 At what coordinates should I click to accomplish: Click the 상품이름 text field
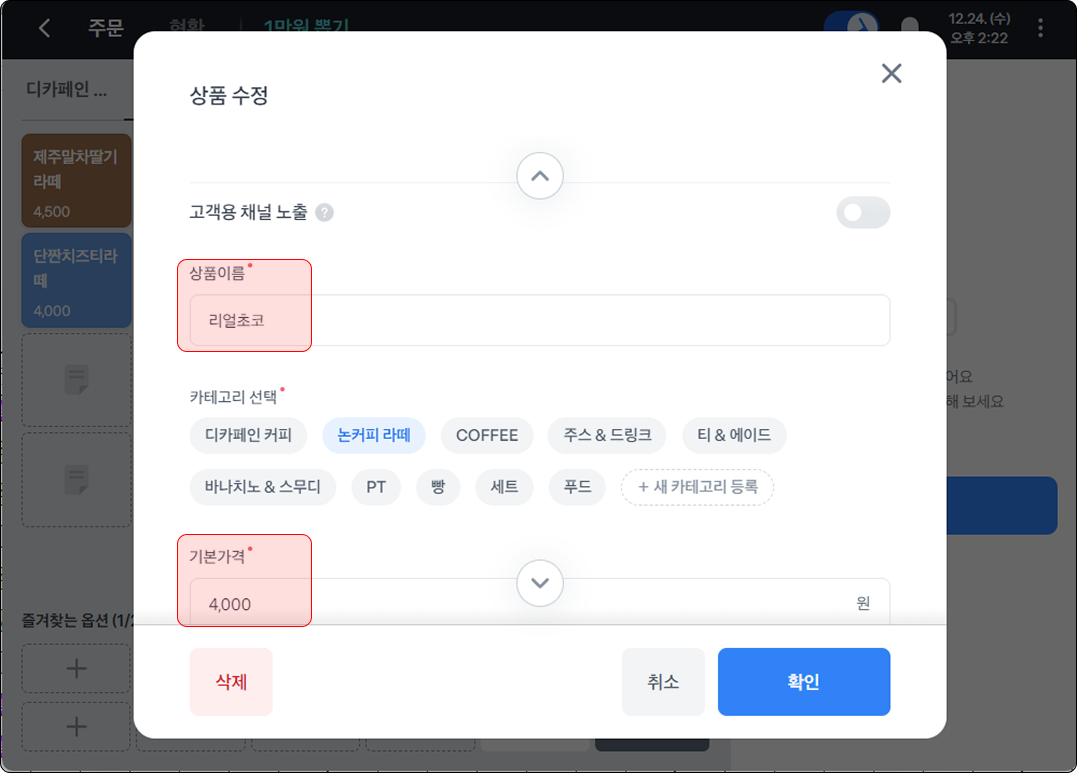540,320
